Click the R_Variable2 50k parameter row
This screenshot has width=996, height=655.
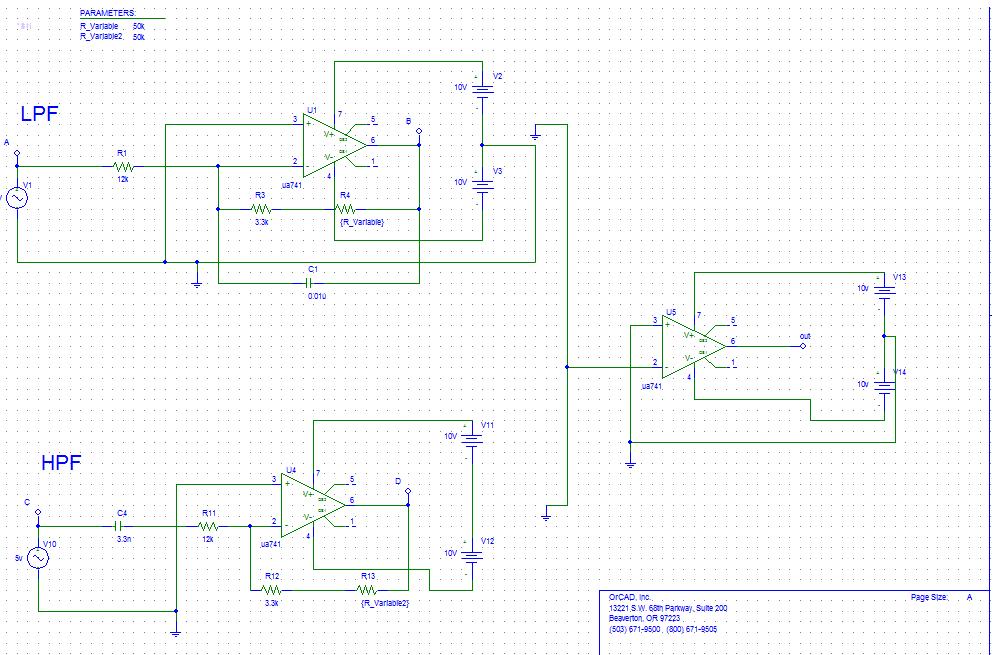pyautogui.click(x=112, y=37)
